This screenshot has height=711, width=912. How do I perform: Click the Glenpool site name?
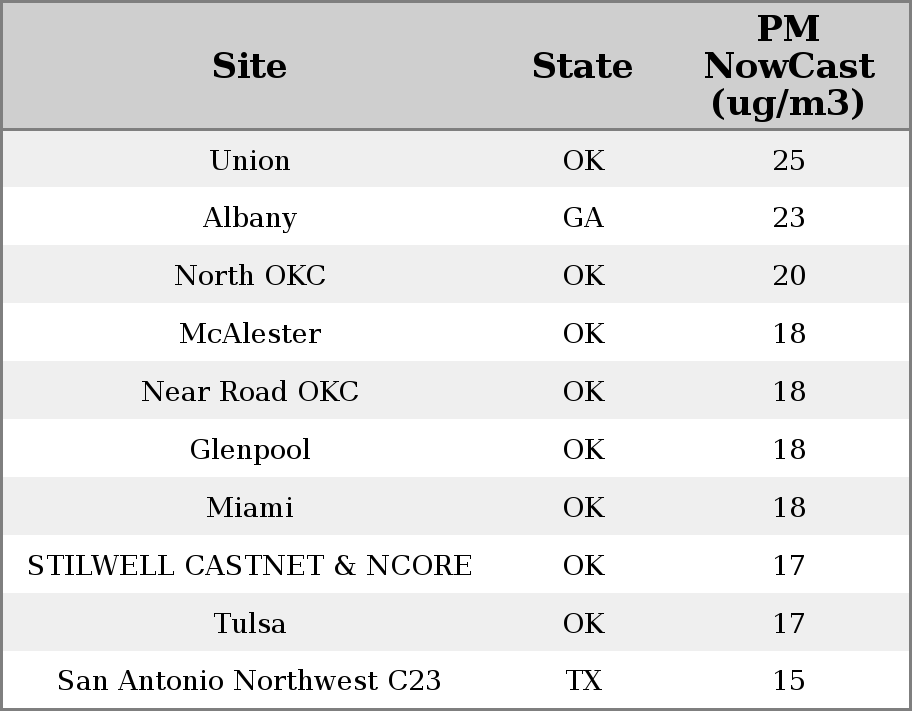click(x=249, y=450)
